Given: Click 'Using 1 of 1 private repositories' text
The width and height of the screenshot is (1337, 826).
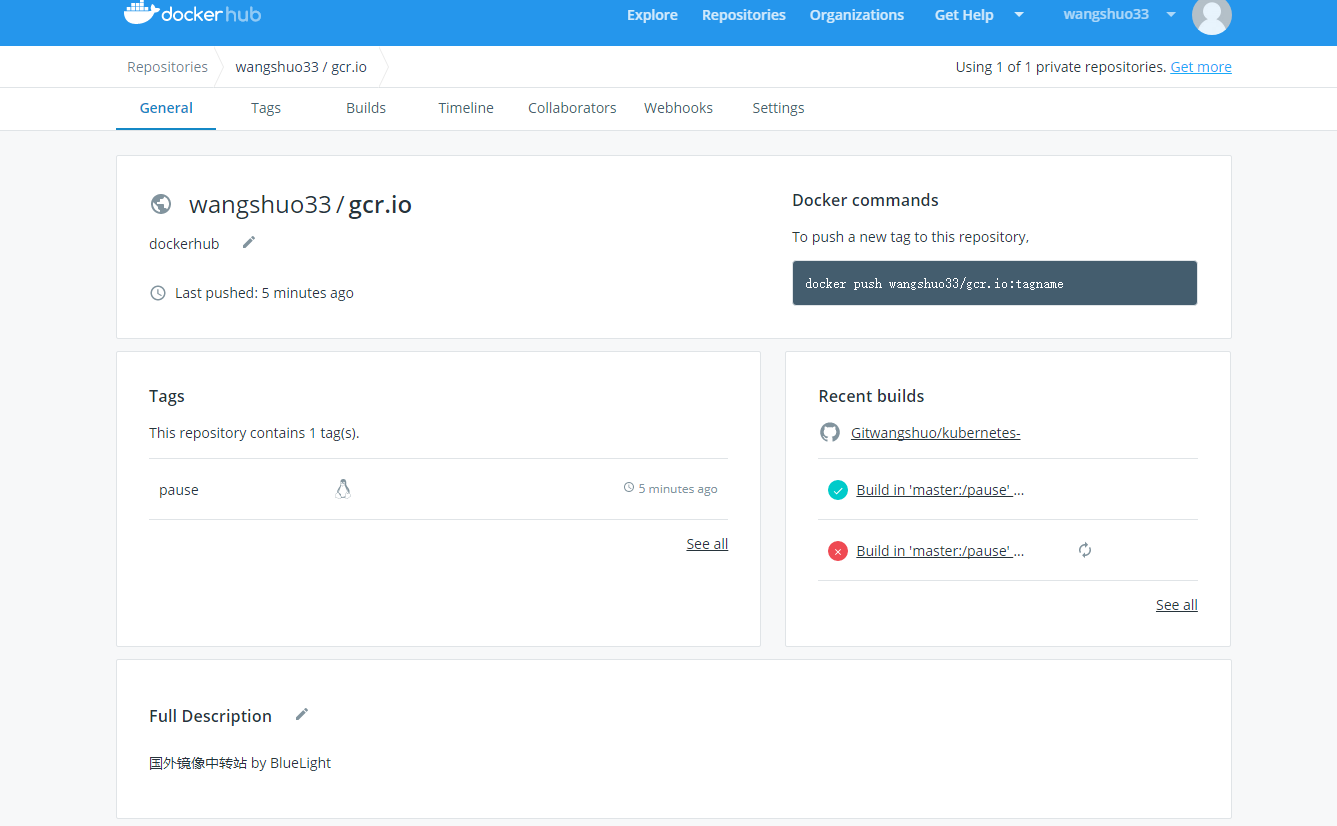Looking at the screenshot, I should coord(1061,67).
